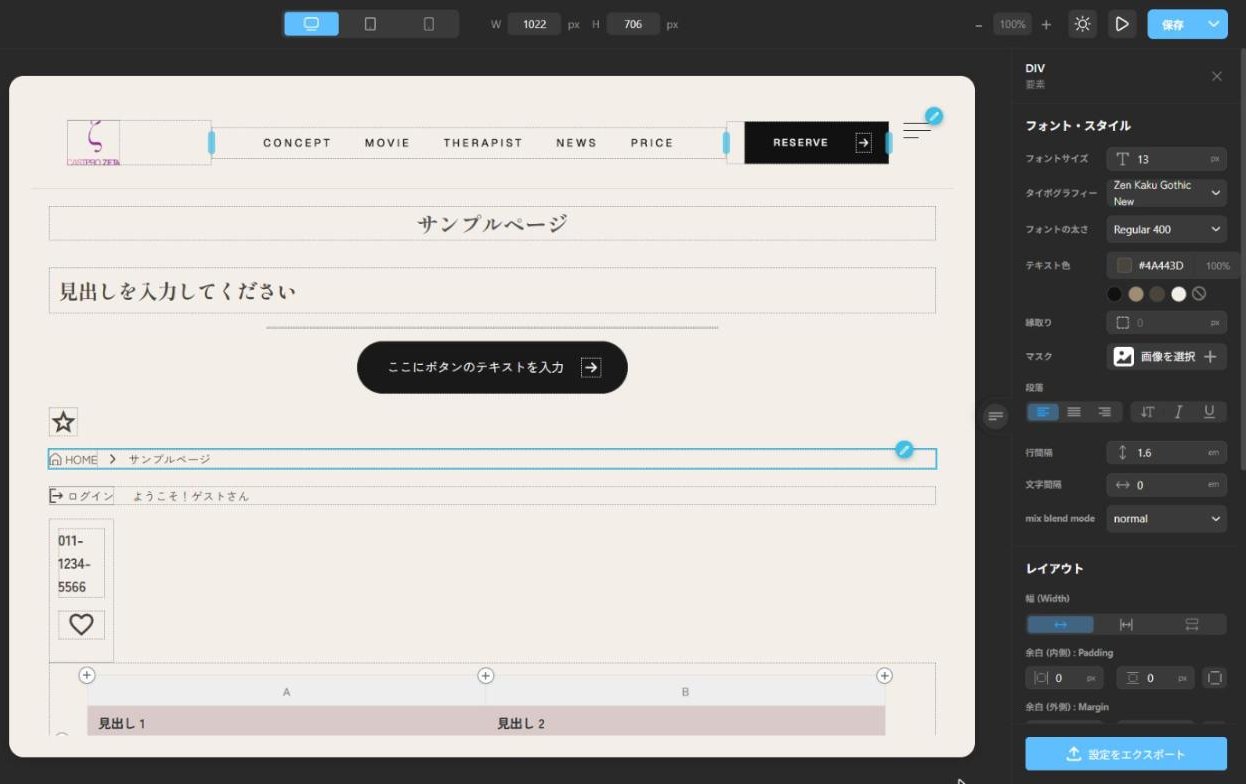Select the black preset color
The height and width of the screenshot is (784, 1246).
point(1114,294)
